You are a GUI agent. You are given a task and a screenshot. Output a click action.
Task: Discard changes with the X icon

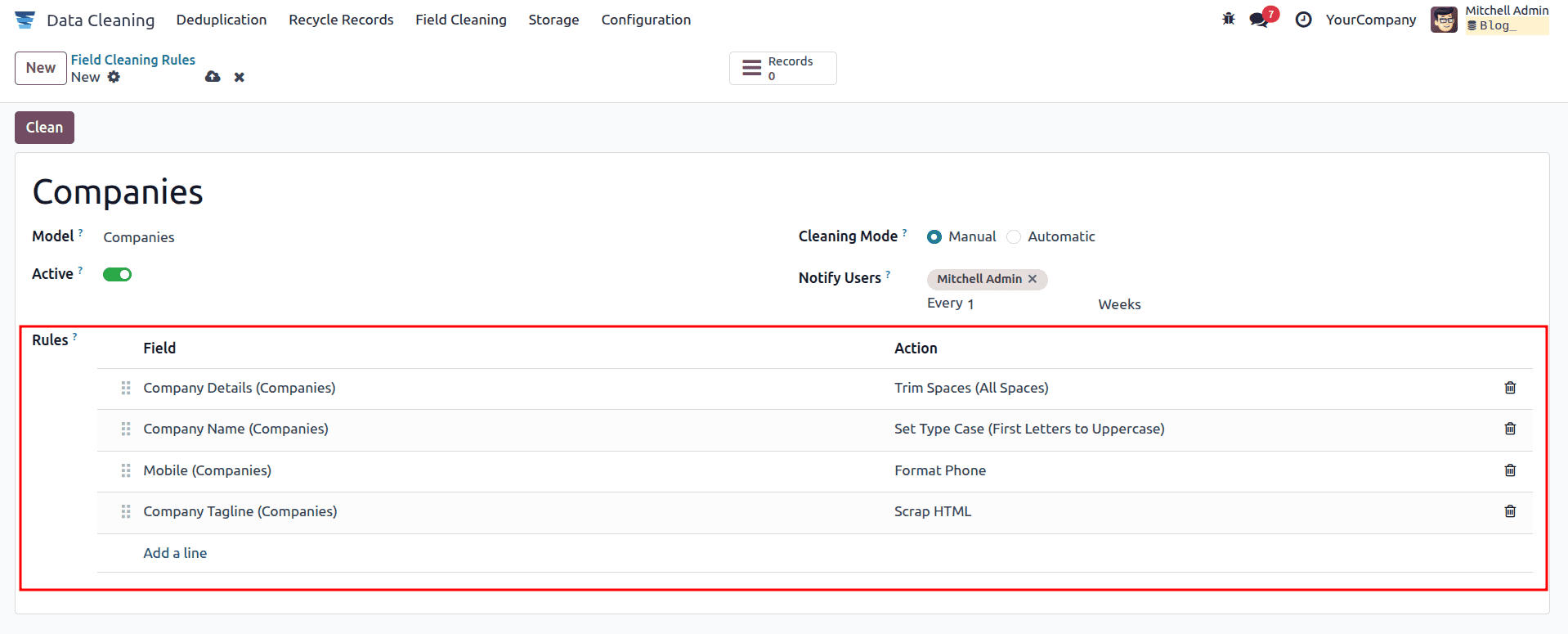tap(240, 77)
